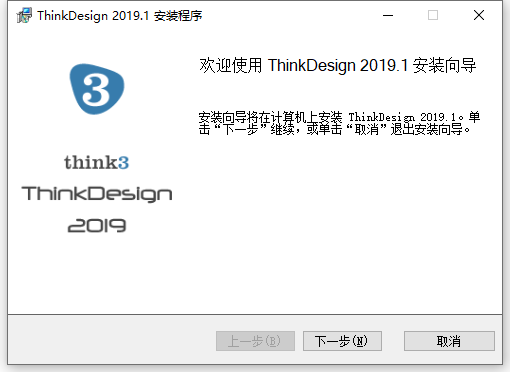Click the heading 欢迎使用 ThinkDesign 2019.1 安装向导
This screenshot has height=372, width=510.
click(338, 65)
